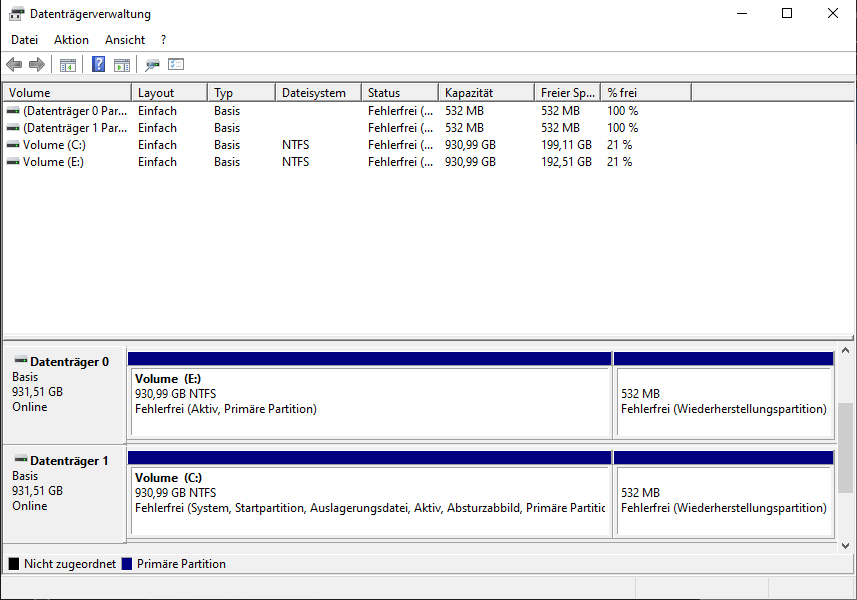Click the Forward arrow toolbar icon
Viewport: 857px width, 600px height.
coord(37,64)
